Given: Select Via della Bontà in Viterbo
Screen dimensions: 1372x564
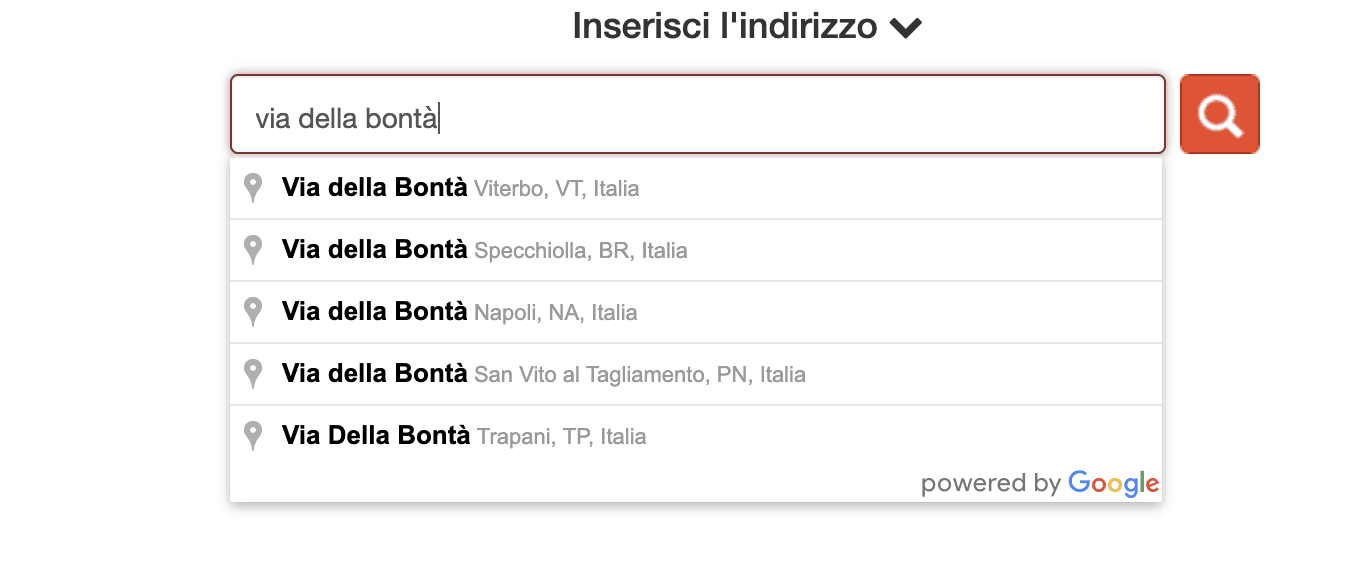Looking at the screenshot, I should 374,188.
